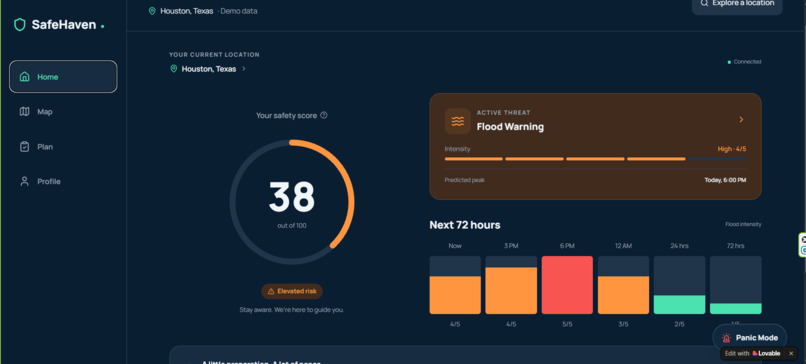Click the Explore a location button
Viewport: 806px width, 364px height.
[737, 5]
